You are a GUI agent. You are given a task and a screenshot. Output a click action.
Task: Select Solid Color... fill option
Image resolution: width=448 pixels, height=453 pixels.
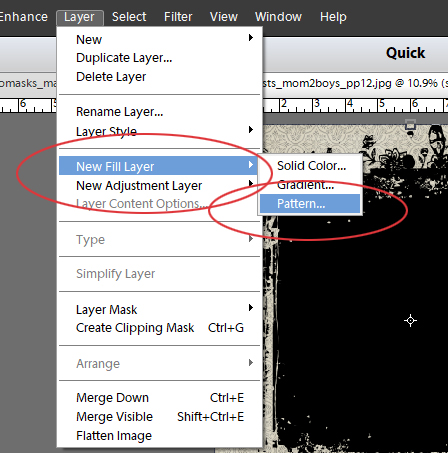310,166
